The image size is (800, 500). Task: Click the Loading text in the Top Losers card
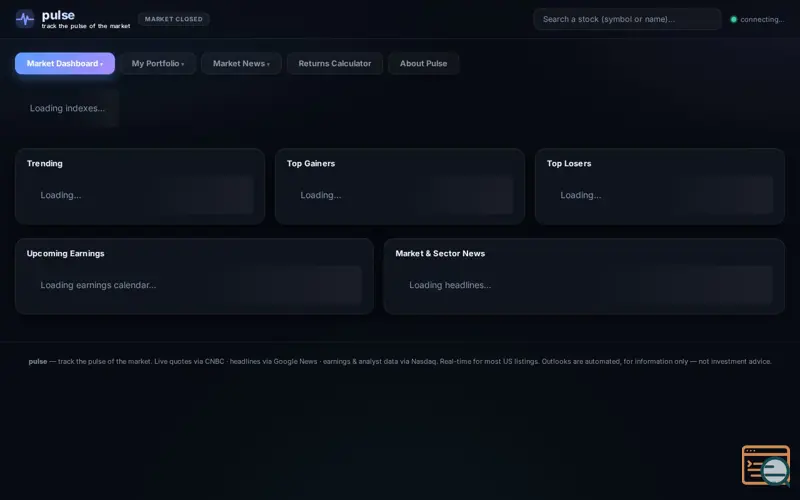(x=581, y=195)
